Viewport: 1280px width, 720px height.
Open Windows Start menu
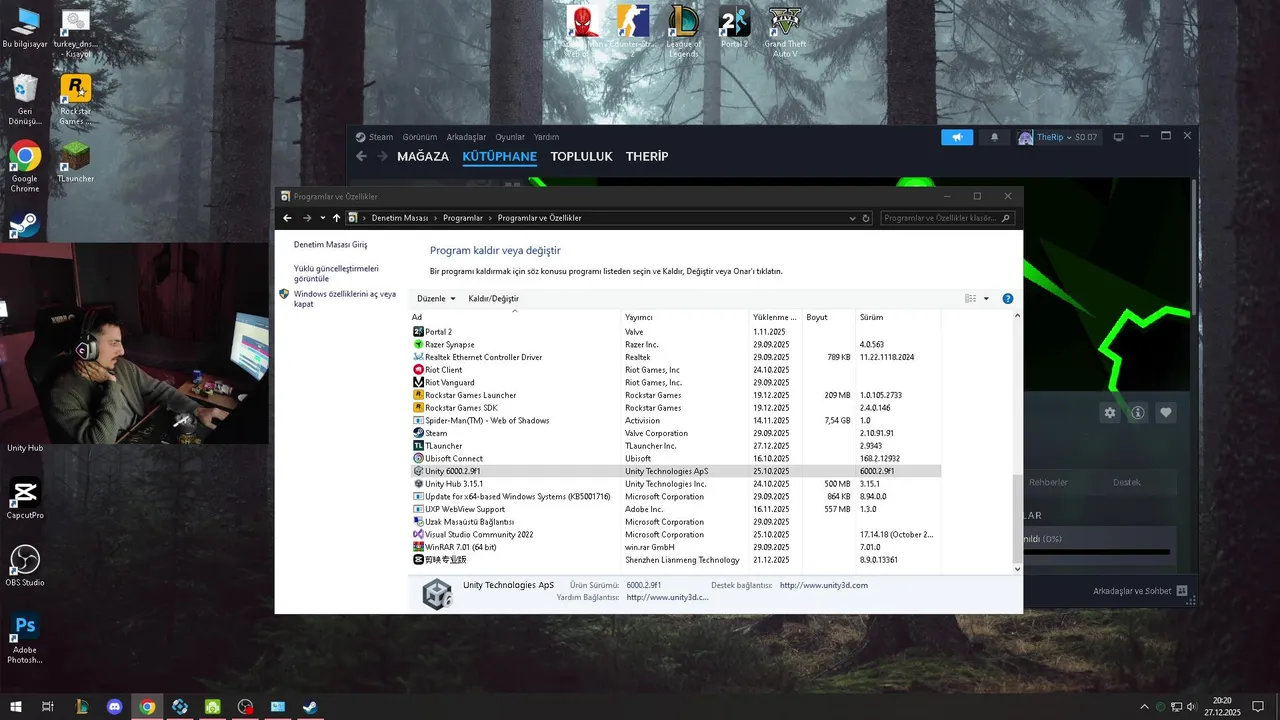(x=16, y=707)
